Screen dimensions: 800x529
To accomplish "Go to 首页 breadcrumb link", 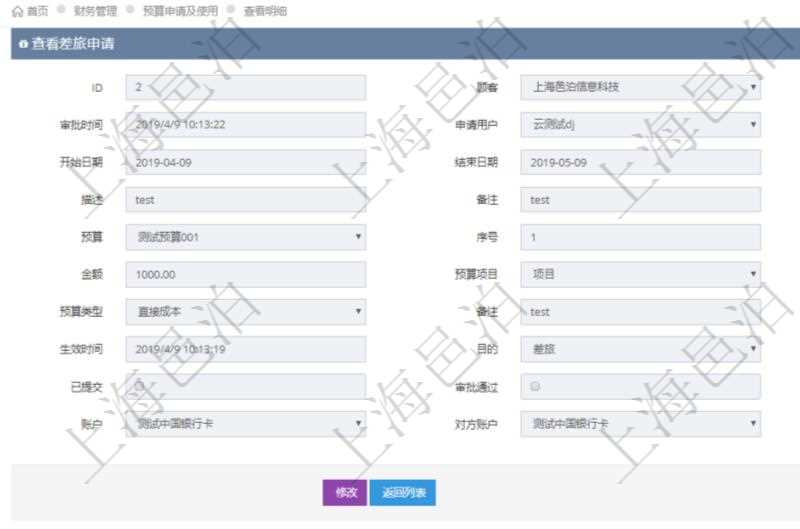I will pos(37,11).
